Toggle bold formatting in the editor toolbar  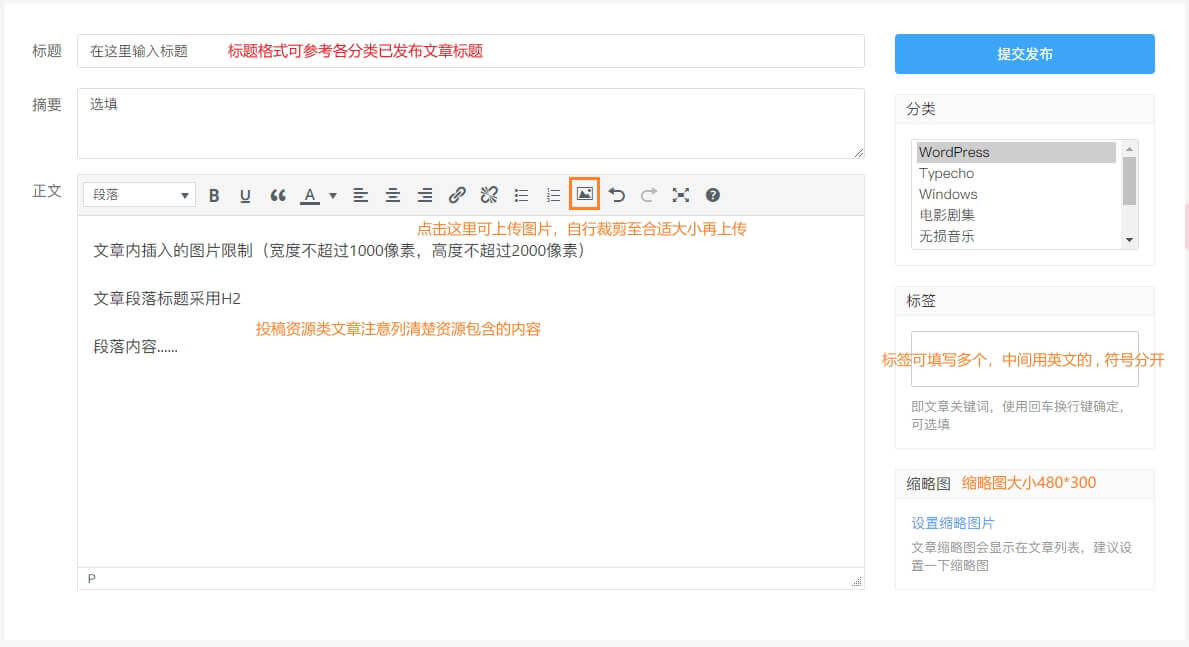tap(213, 195)
